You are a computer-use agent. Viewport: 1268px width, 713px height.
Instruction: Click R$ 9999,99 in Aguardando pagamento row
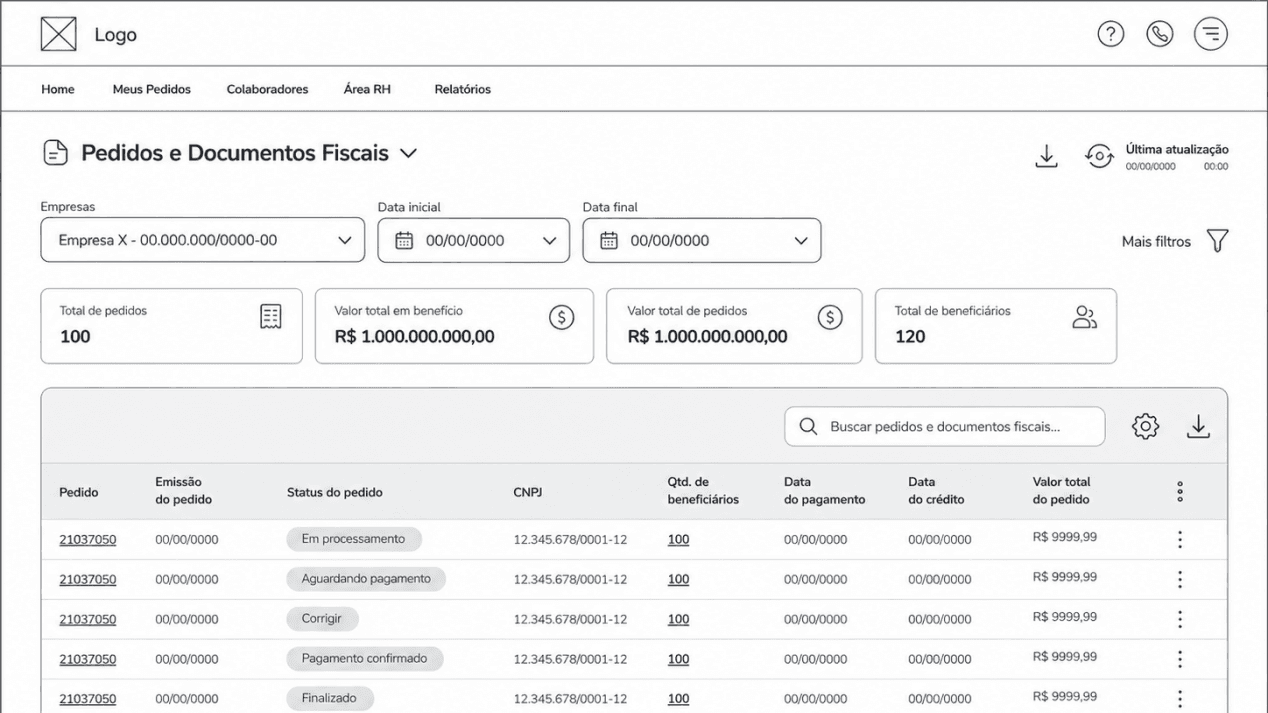click(x=1065, y=577)
